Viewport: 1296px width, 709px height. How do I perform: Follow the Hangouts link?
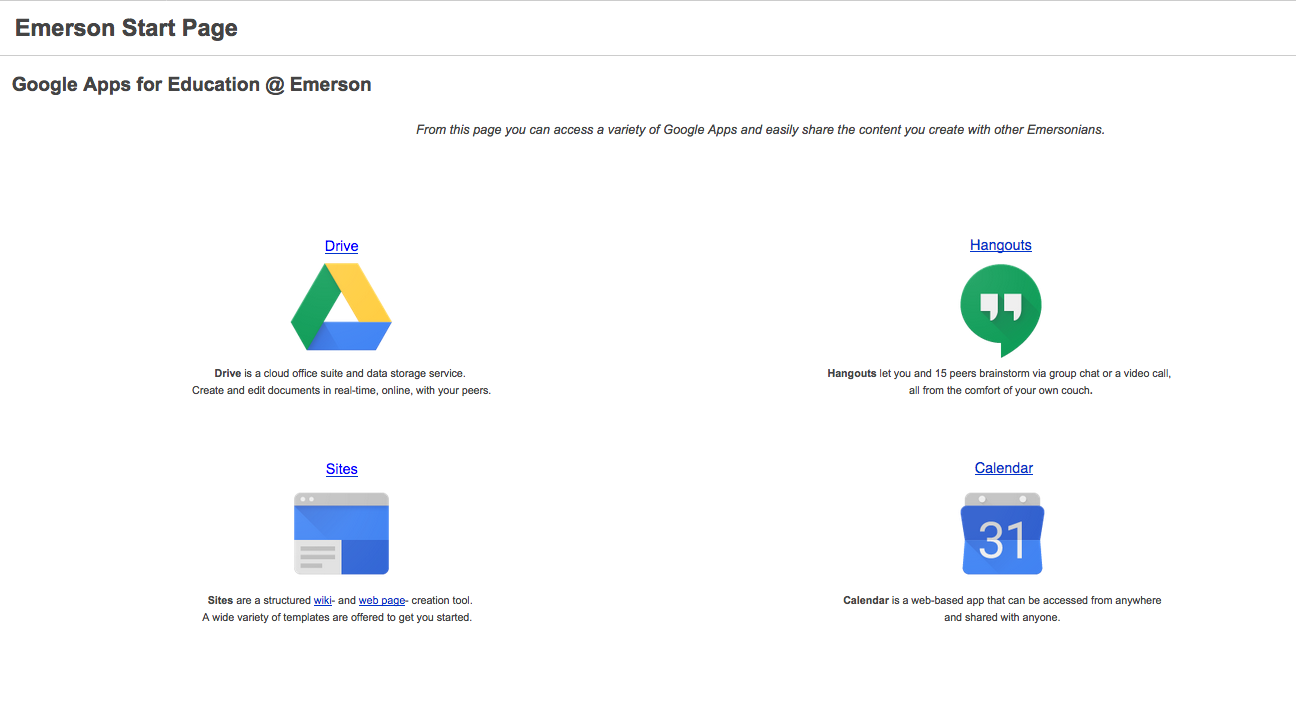[x=1001, y=245]
